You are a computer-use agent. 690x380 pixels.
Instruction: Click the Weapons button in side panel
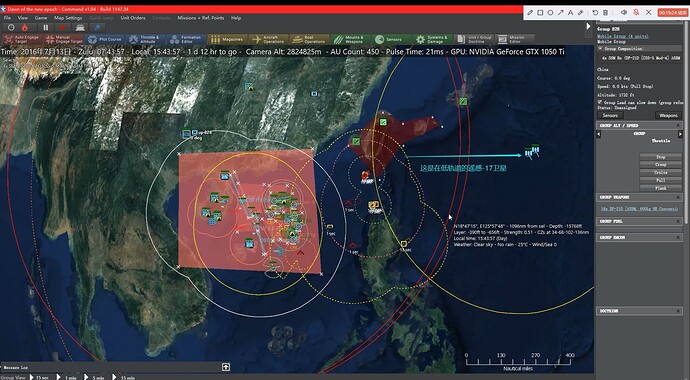[x=668, y=115]
